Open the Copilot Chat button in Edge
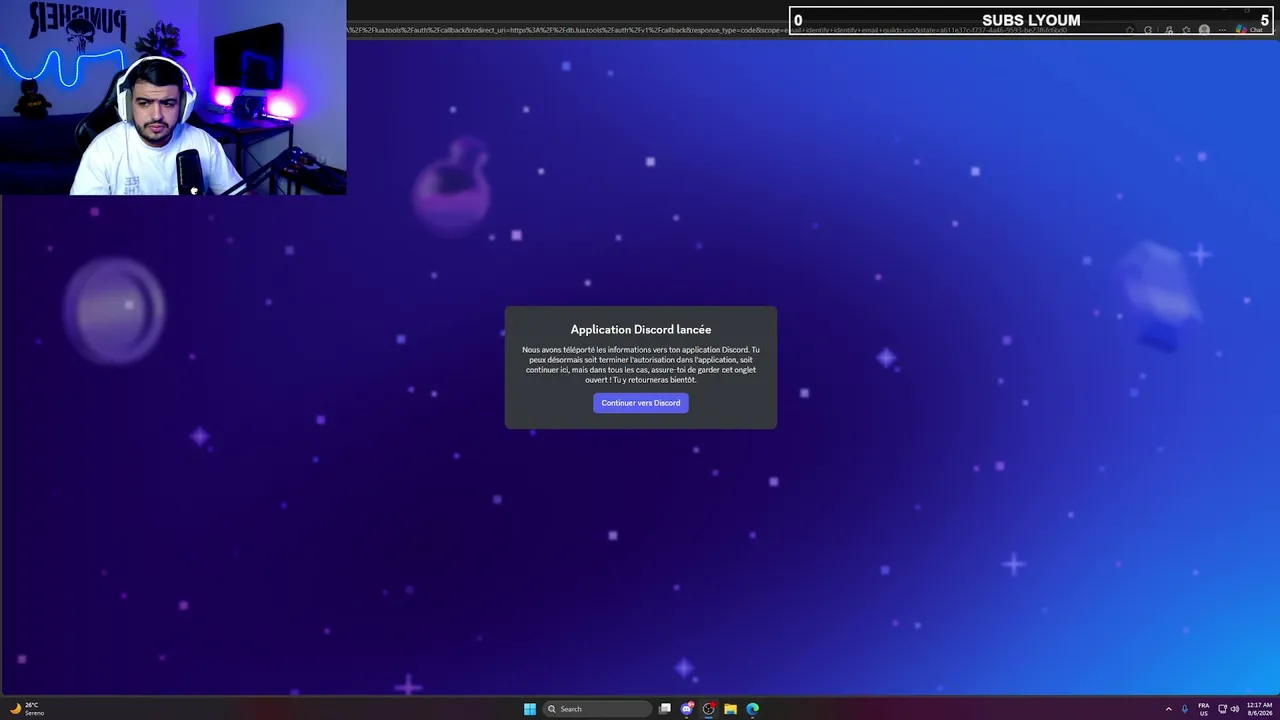Screen dimensions: 1280x720 (x=1250, y=30)
